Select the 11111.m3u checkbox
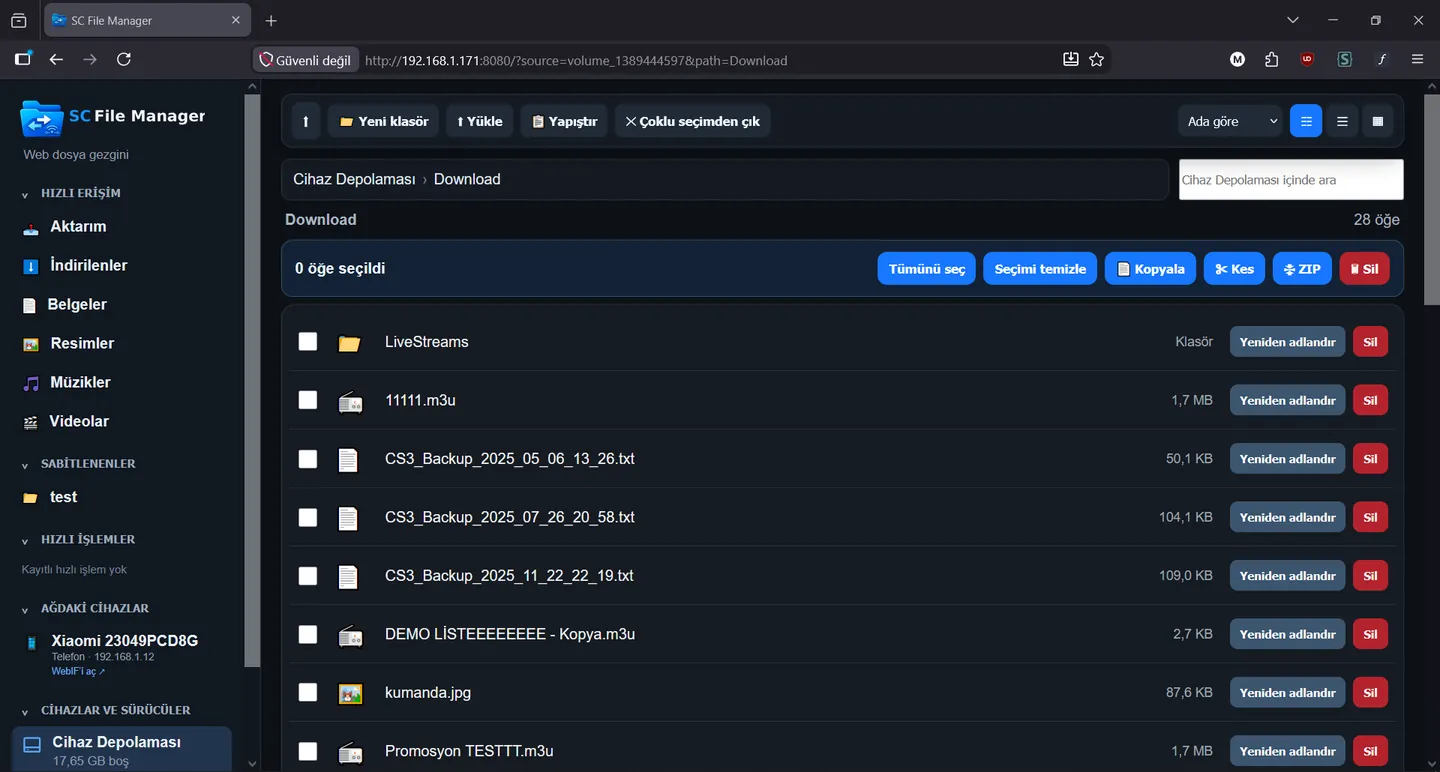The width and height of the screenshot is (1440, 772). pyautogui.click(x=308, y=400)
